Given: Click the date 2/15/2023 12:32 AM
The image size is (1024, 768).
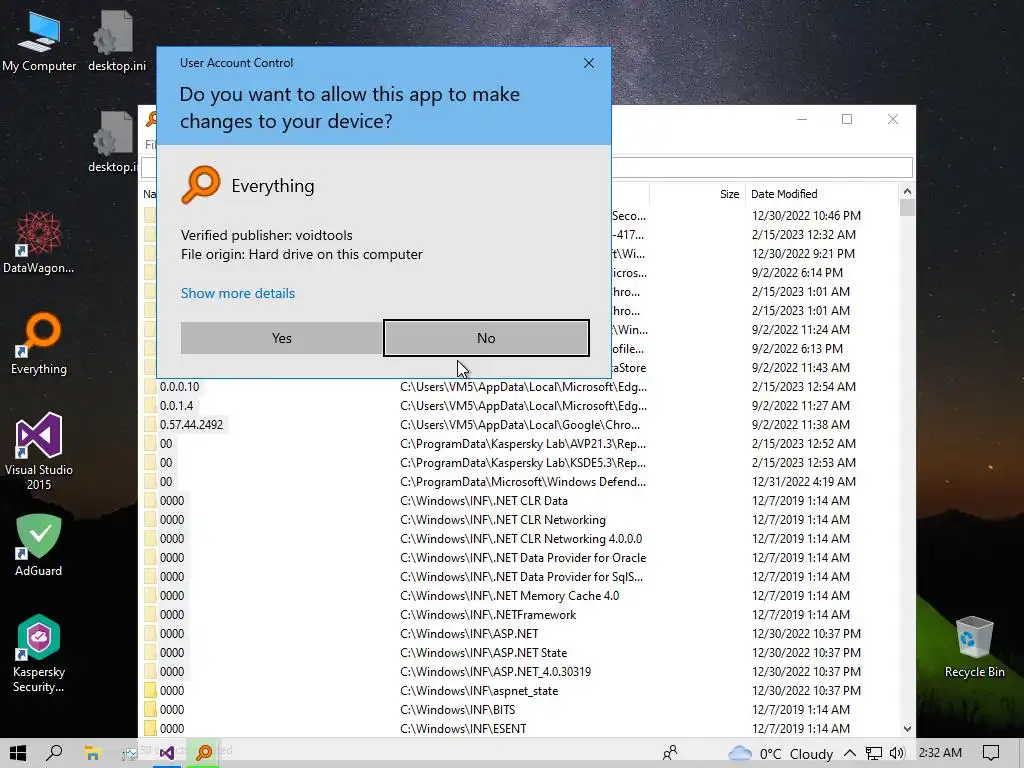Looking at the screenshot, I should [x=803, y=234].
